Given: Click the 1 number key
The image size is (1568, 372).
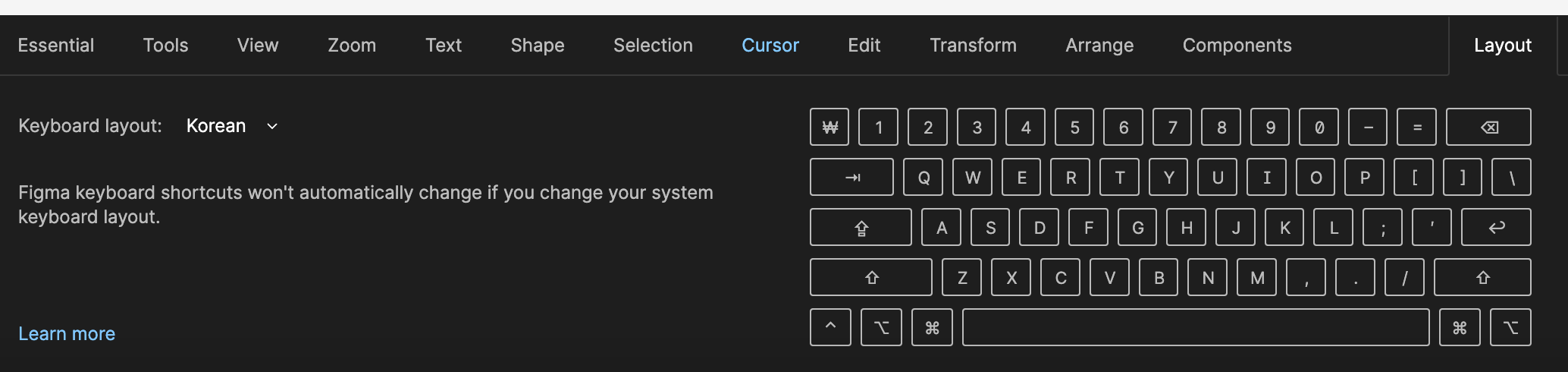Looking at the screenshot, I should point(878,127).
